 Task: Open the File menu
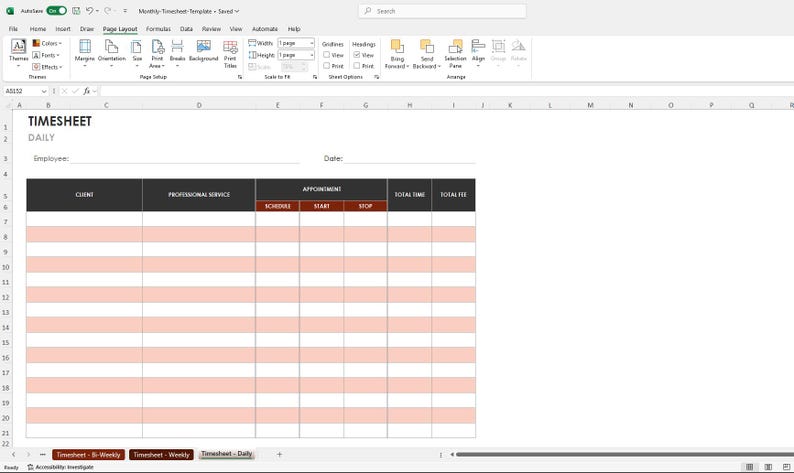tap(13, 29)
